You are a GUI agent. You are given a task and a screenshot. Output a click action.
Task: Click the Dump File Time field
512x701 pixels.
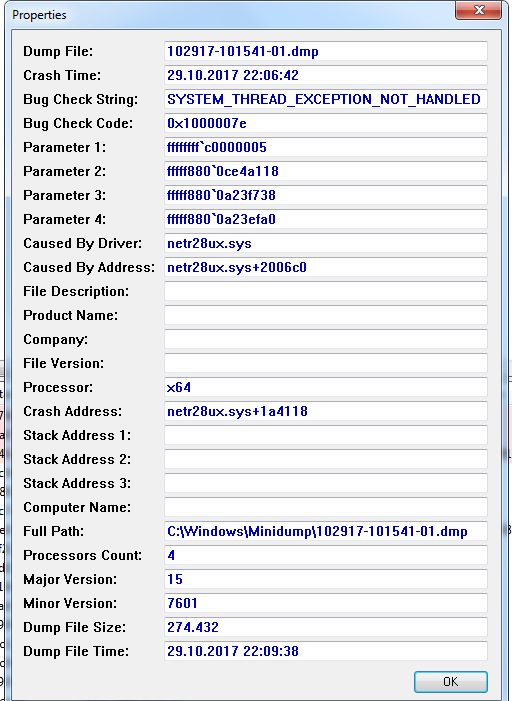click(x=326, y=651)
